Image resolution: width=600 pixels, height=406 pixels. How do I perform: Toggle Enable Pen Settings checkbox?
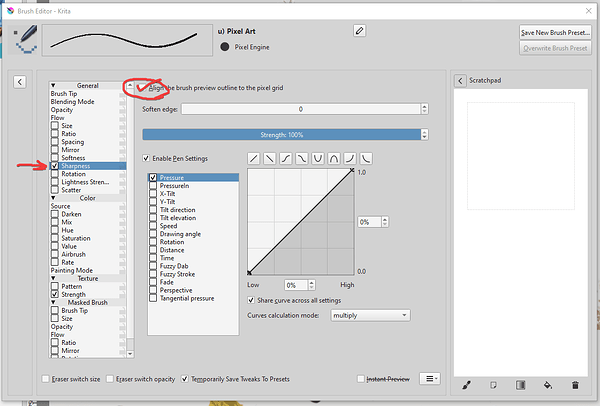(x=146, y=158)
